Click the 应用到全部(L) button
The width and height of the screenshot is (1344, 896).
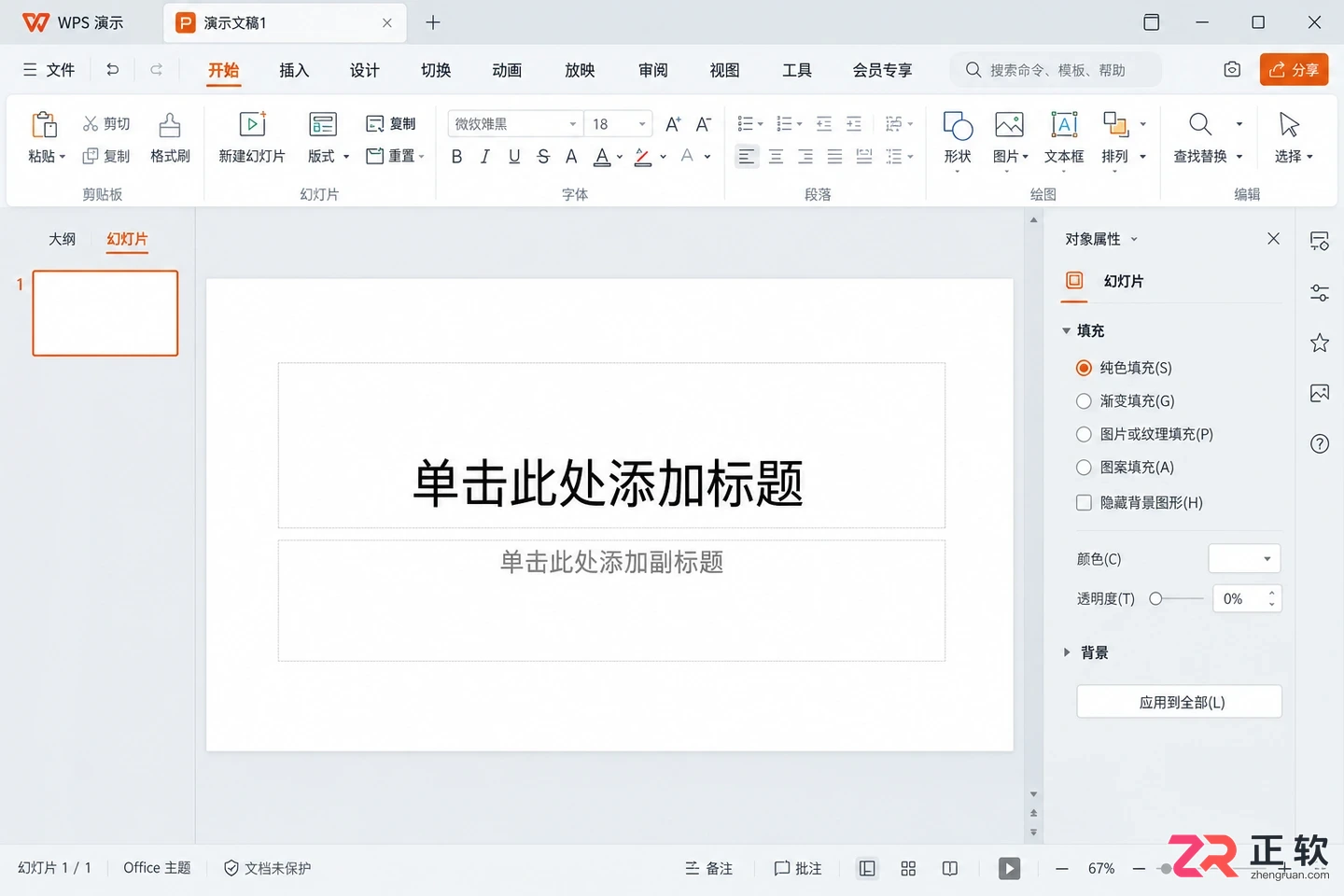pos(1180,702)
